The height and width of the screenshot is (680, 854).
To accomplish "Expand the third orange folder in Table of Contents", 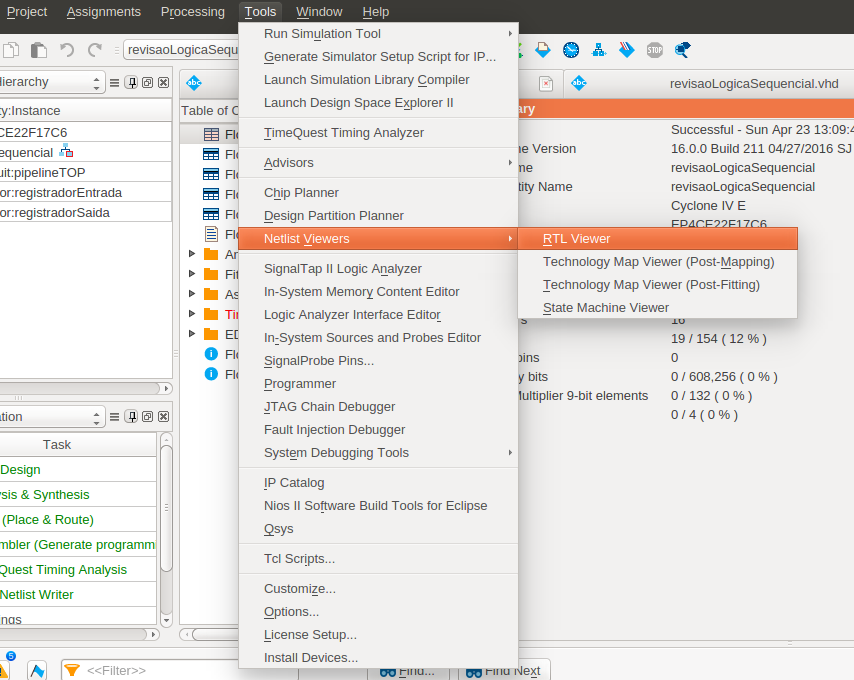I will (x=192, y=294).
